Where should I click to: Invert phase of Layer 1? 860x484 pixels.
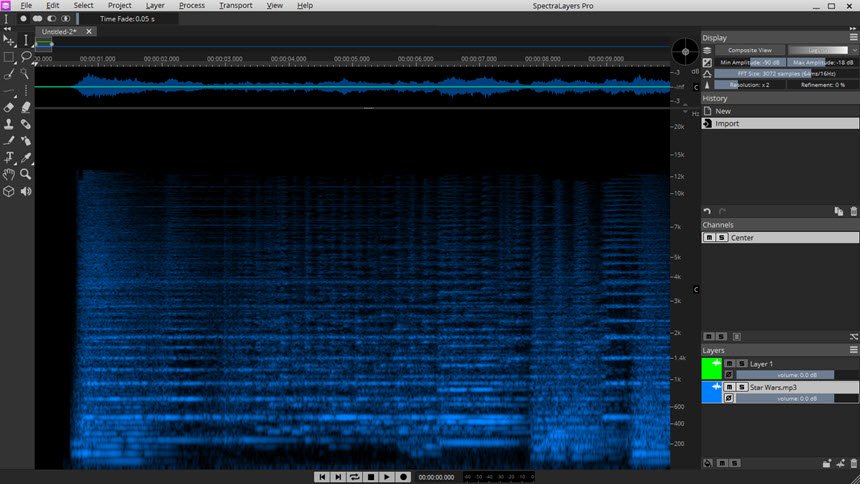tap(729, 375)
